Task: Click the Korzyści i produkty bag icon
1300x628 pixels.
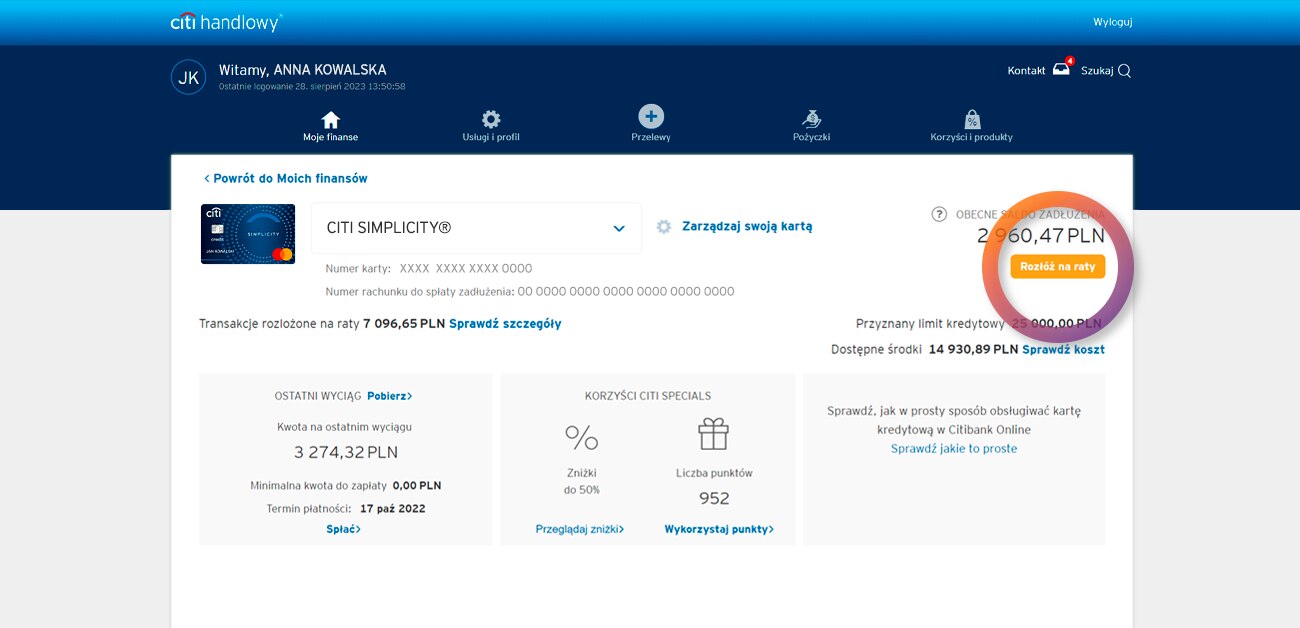Action: (x=972, y=119)
